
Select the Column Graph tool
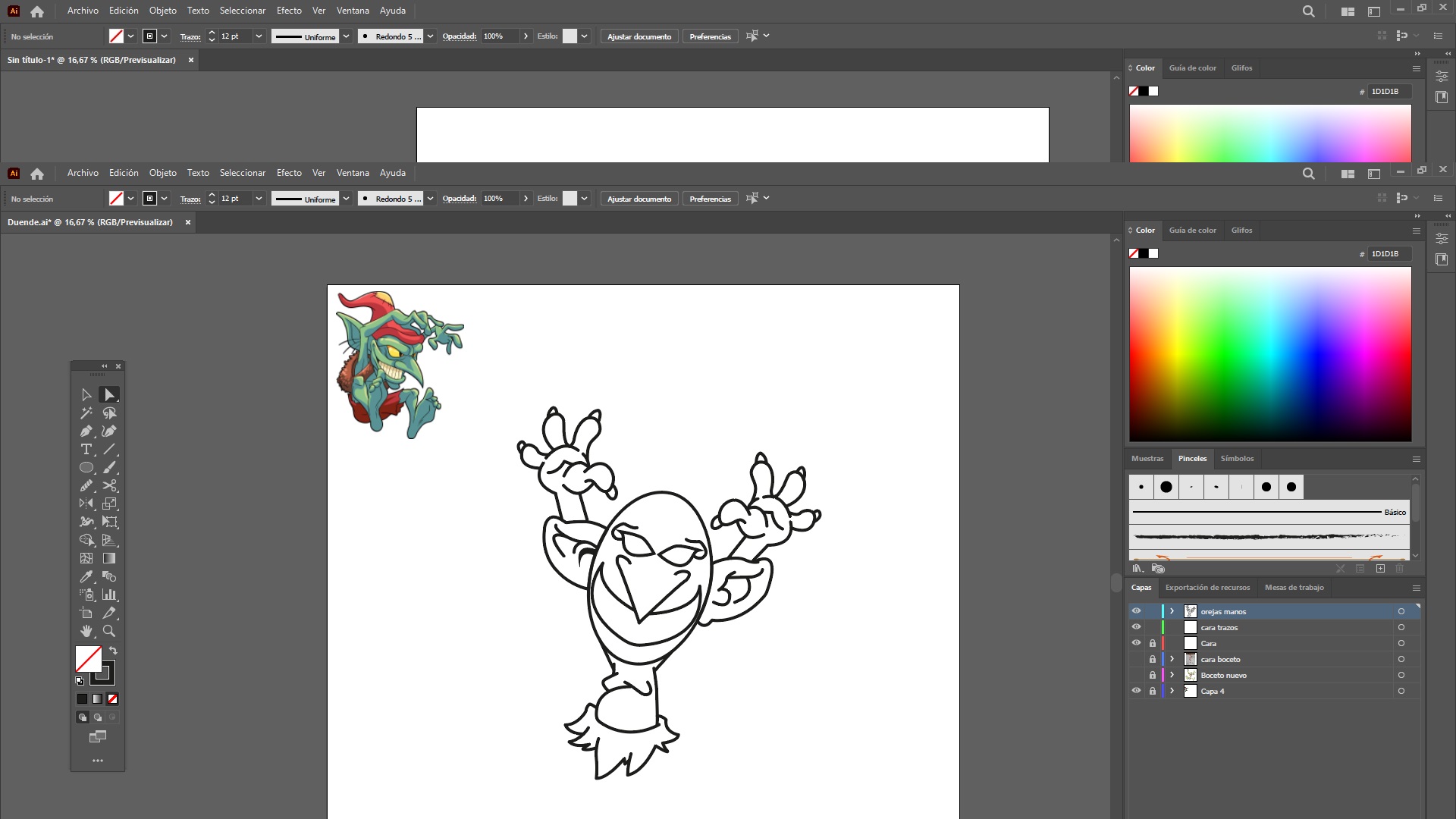click(x=109, y=595)
